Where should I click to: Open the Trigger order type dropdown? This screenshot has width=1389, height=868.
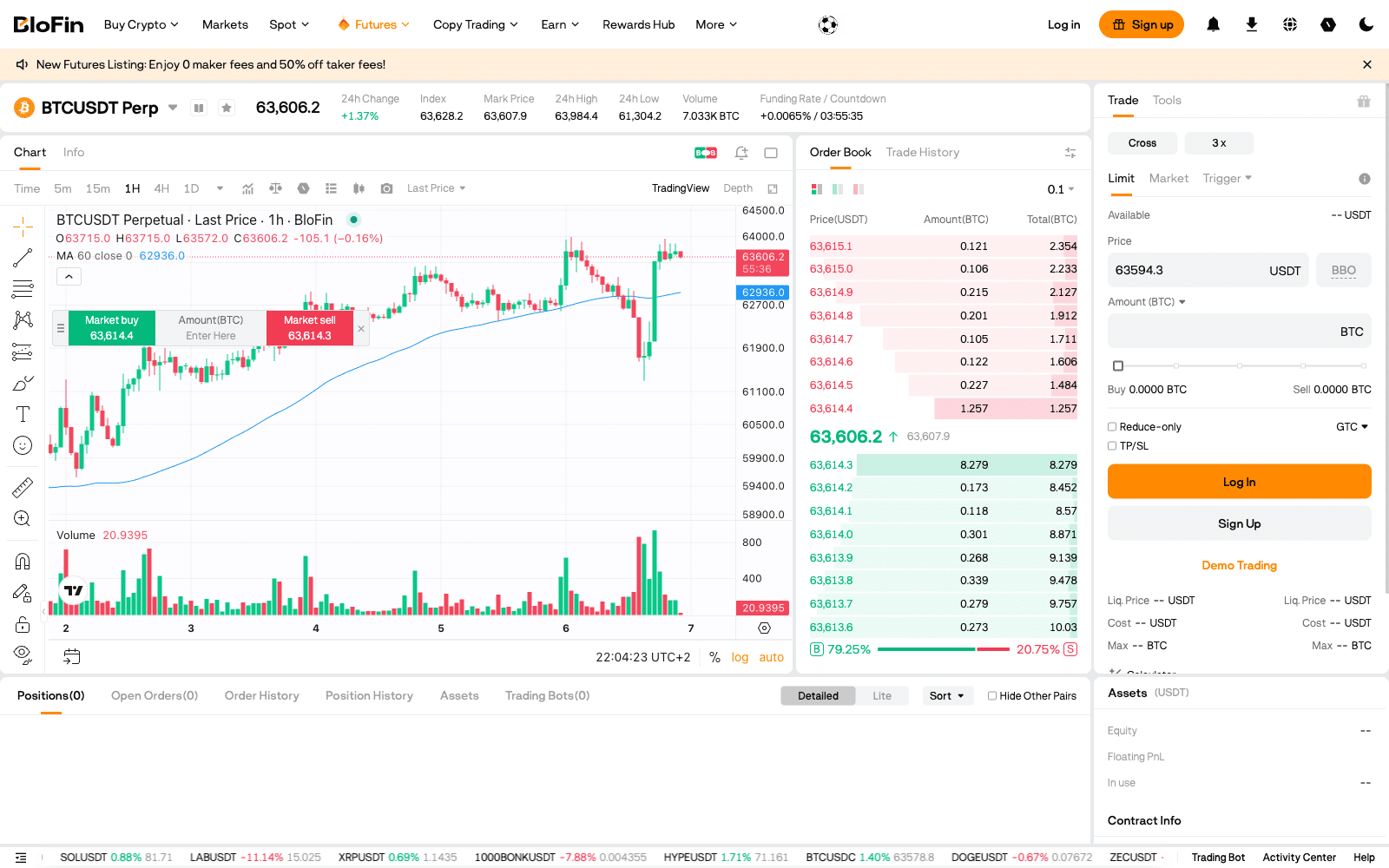(1227, 178)
